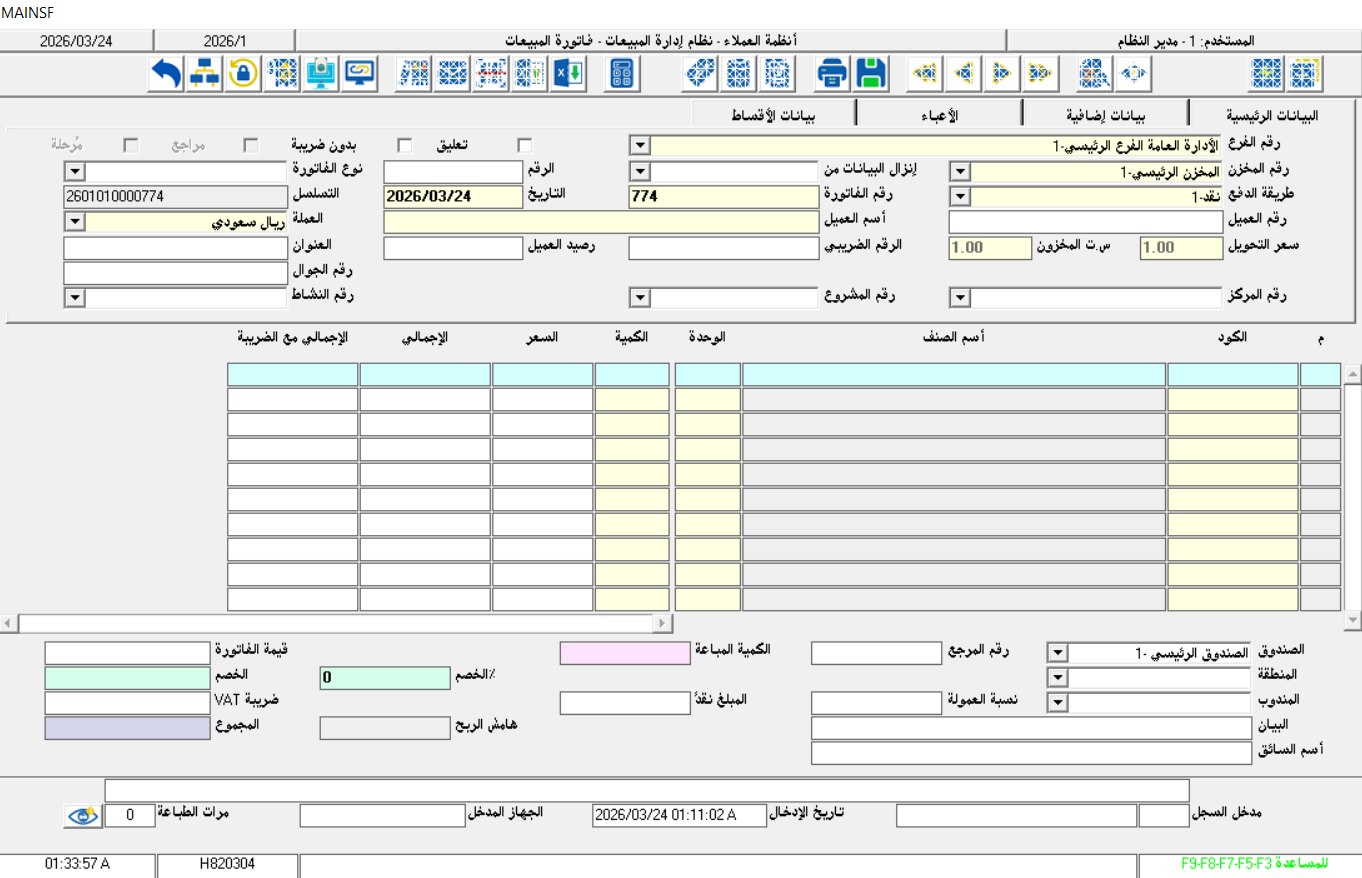The height and width of the screenshot is (878, 1362).
Task: Click the blue undo arrow icon
Action: [x=166, y=73]
